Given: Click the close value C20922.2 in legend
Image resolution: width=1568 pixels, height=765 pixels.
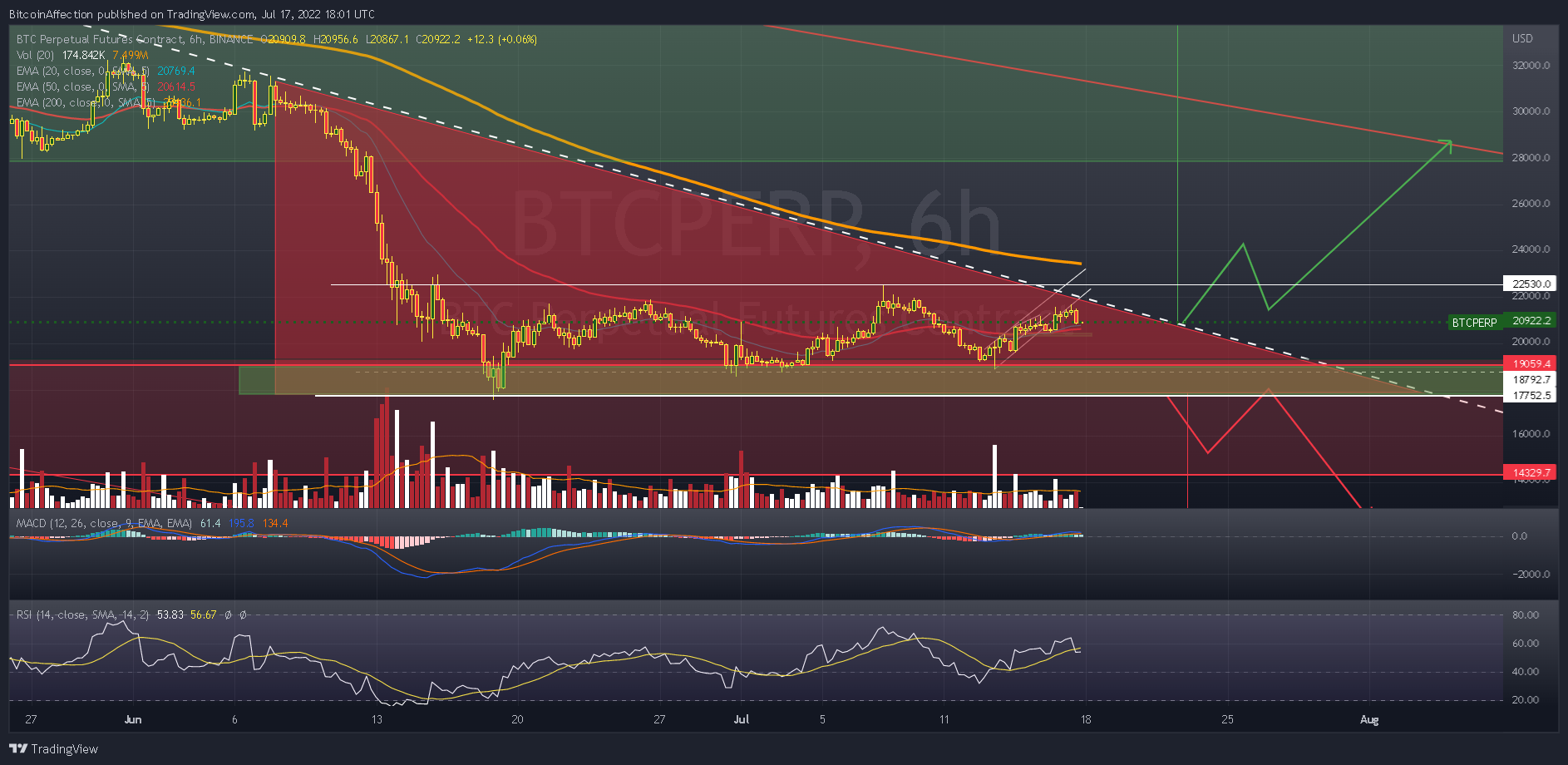Looking at the screenshot, I should click(x=438, y=39).
